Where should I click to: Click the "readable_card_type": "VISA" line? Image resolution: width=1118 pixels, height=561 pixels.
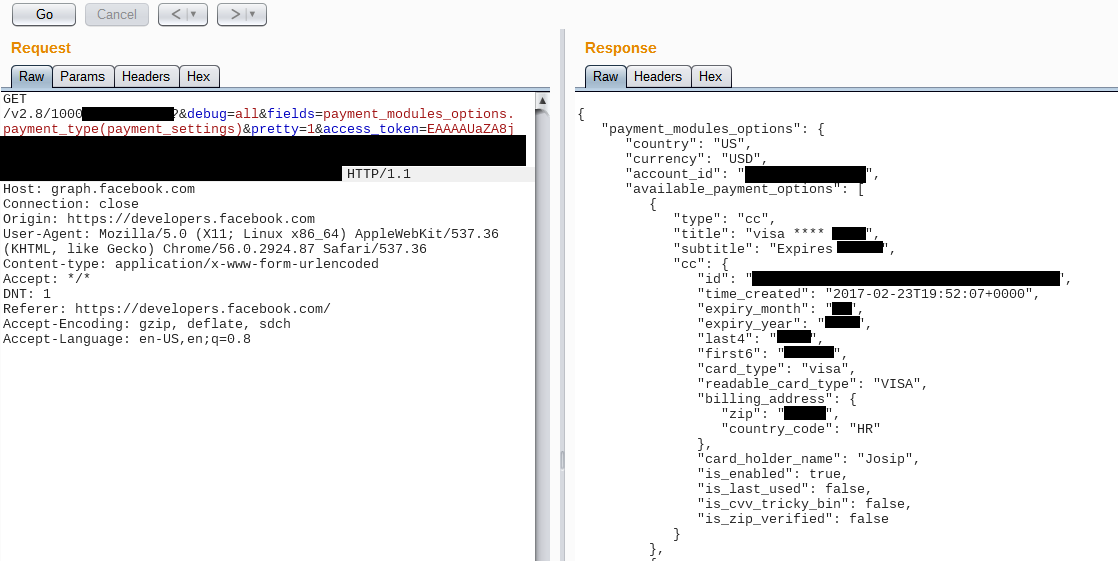811,384
